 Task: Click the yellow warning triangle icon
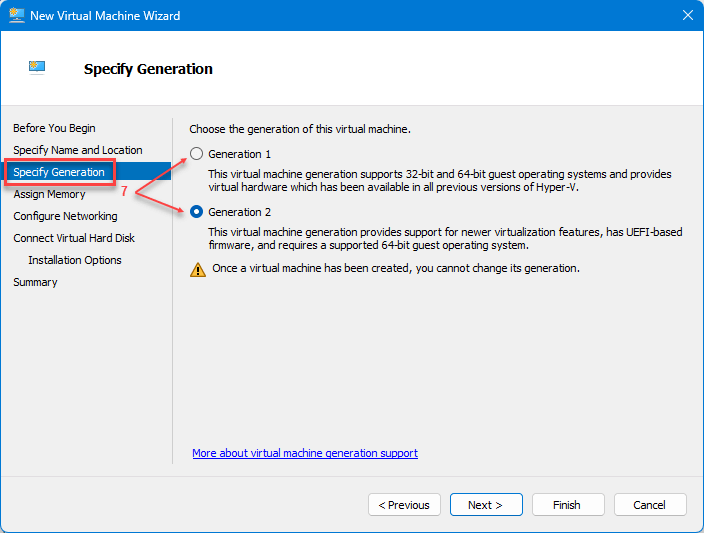click(x=198, y=269)
